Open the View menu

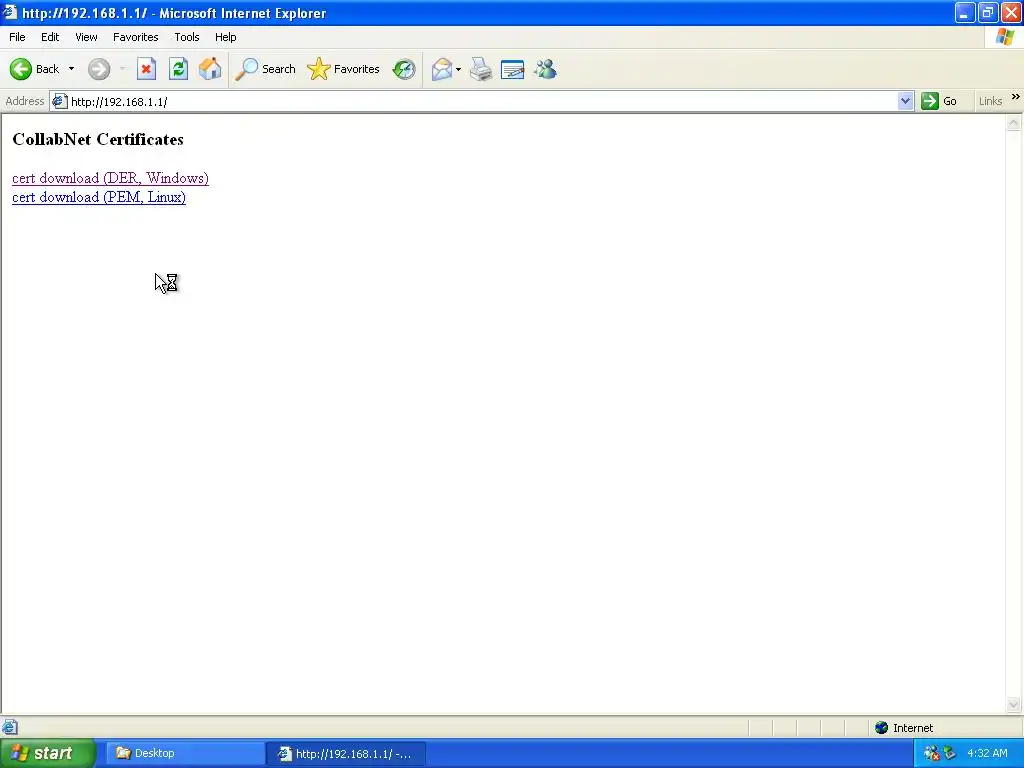coord(86,37)
